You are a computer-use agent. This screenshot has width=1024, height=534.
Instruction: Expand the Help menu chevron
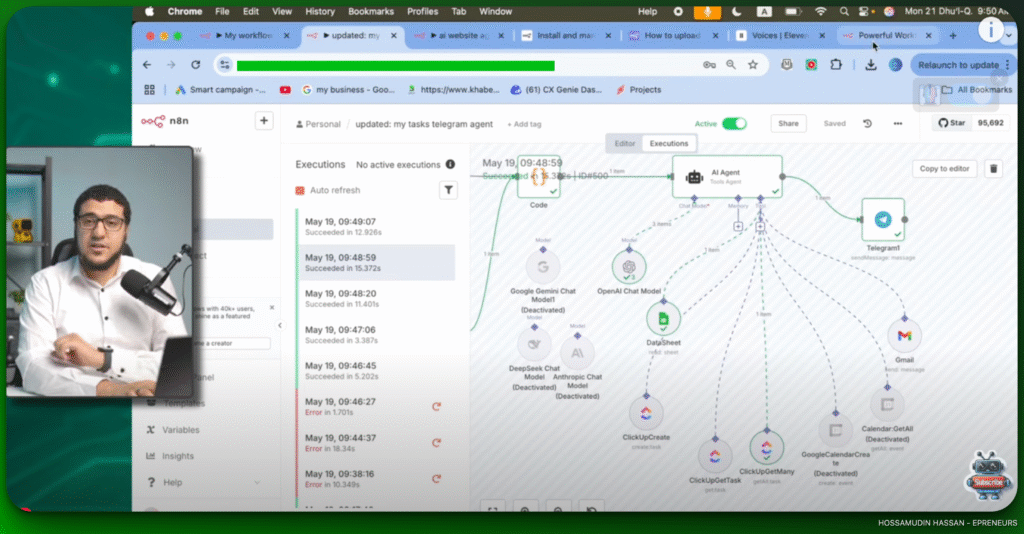tap(257, 482)
